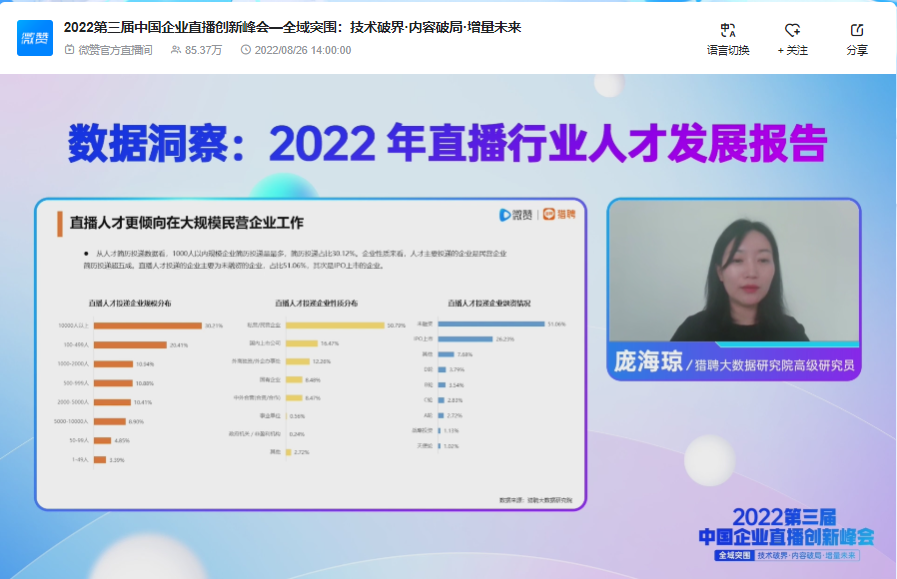Open the 语言切换 language switch icon
Viewport: 897px width, 579px height.
coord(728,30)
